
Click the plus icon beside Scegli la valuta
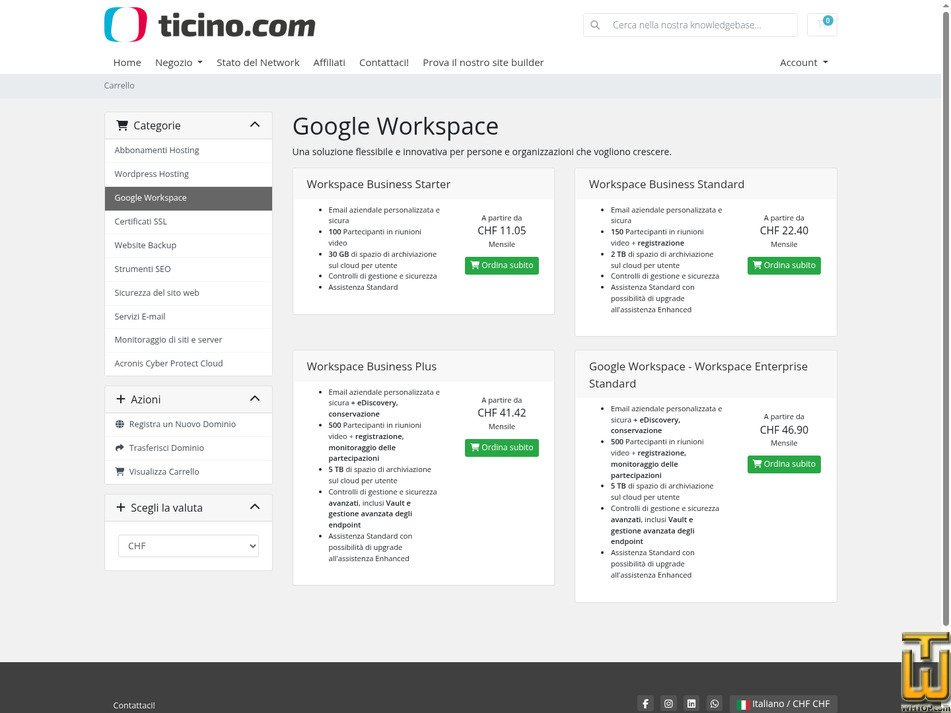120,507
